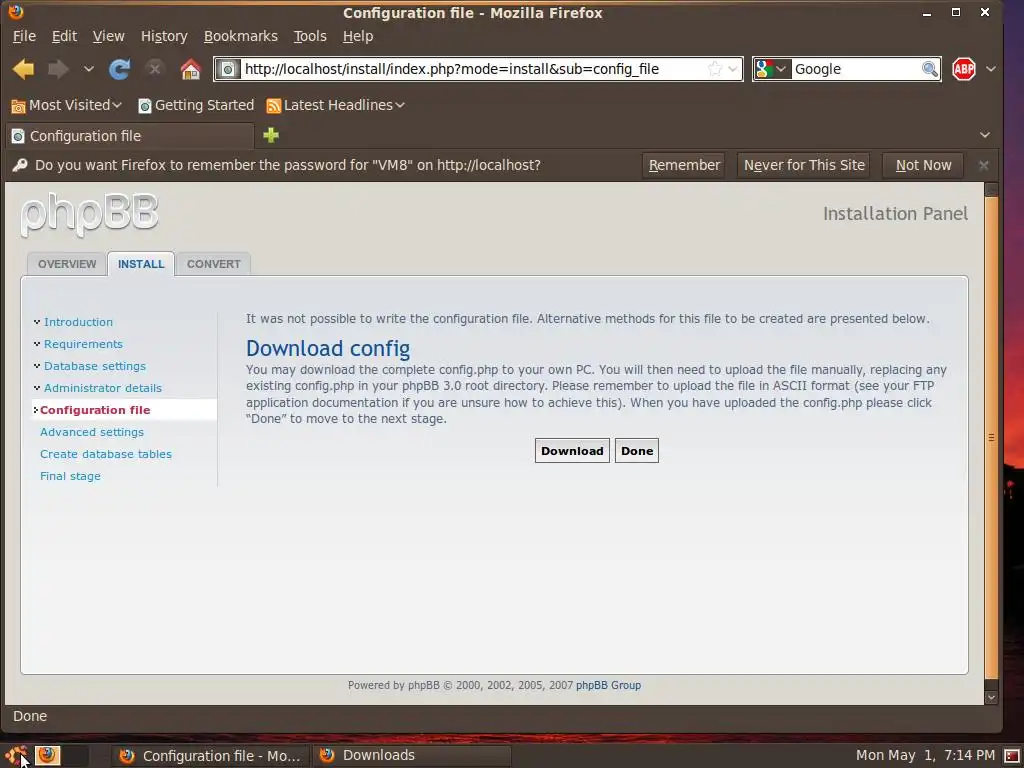Screen dimensions: 1024x768
Task: Open the address bar history dropdown
Action: pos(733,69)
